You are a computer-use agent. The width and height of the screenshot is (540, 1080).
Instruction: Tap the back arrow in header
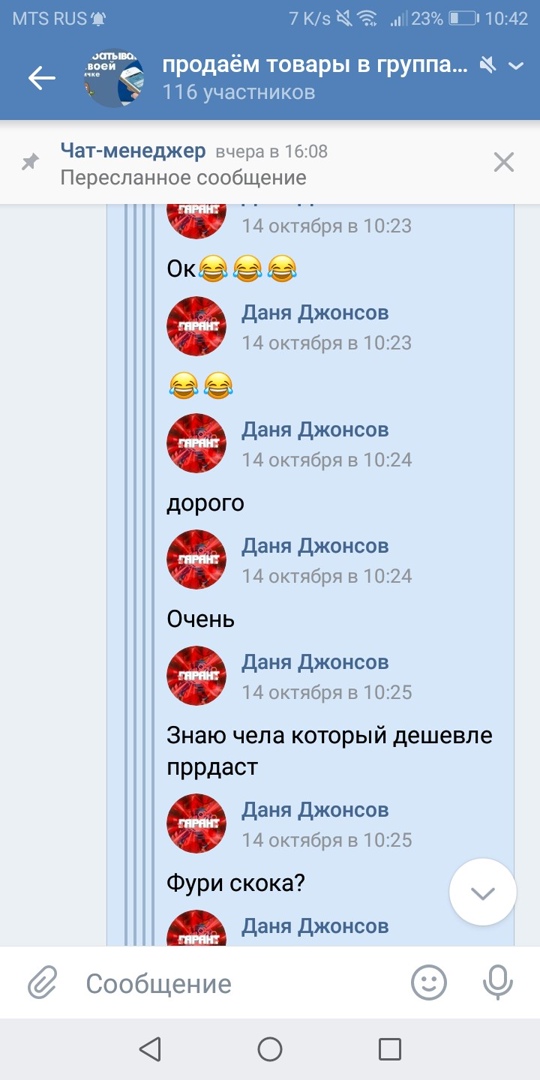pyautogui.click(x=41, y=79)
